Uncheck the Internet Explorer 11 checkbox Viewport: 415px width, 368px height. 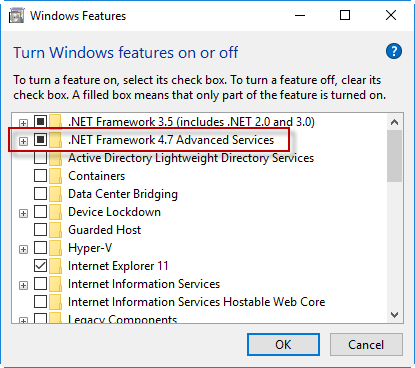[40, 266]
